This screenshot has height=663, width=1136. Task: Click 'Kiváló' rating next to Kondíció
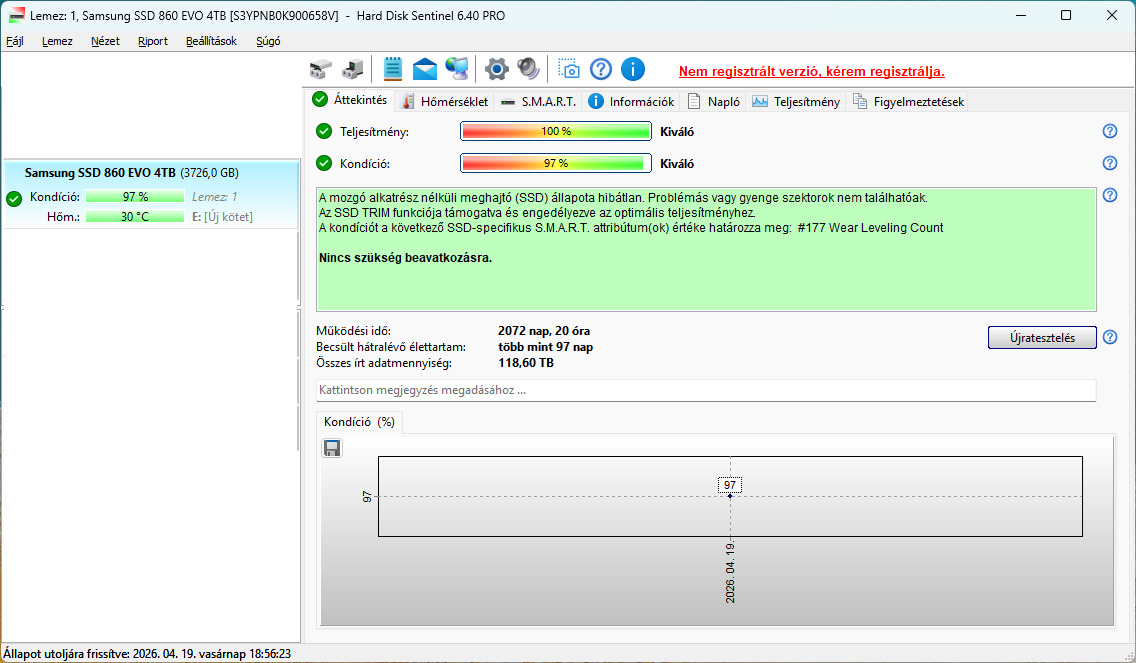coord(677,164)
